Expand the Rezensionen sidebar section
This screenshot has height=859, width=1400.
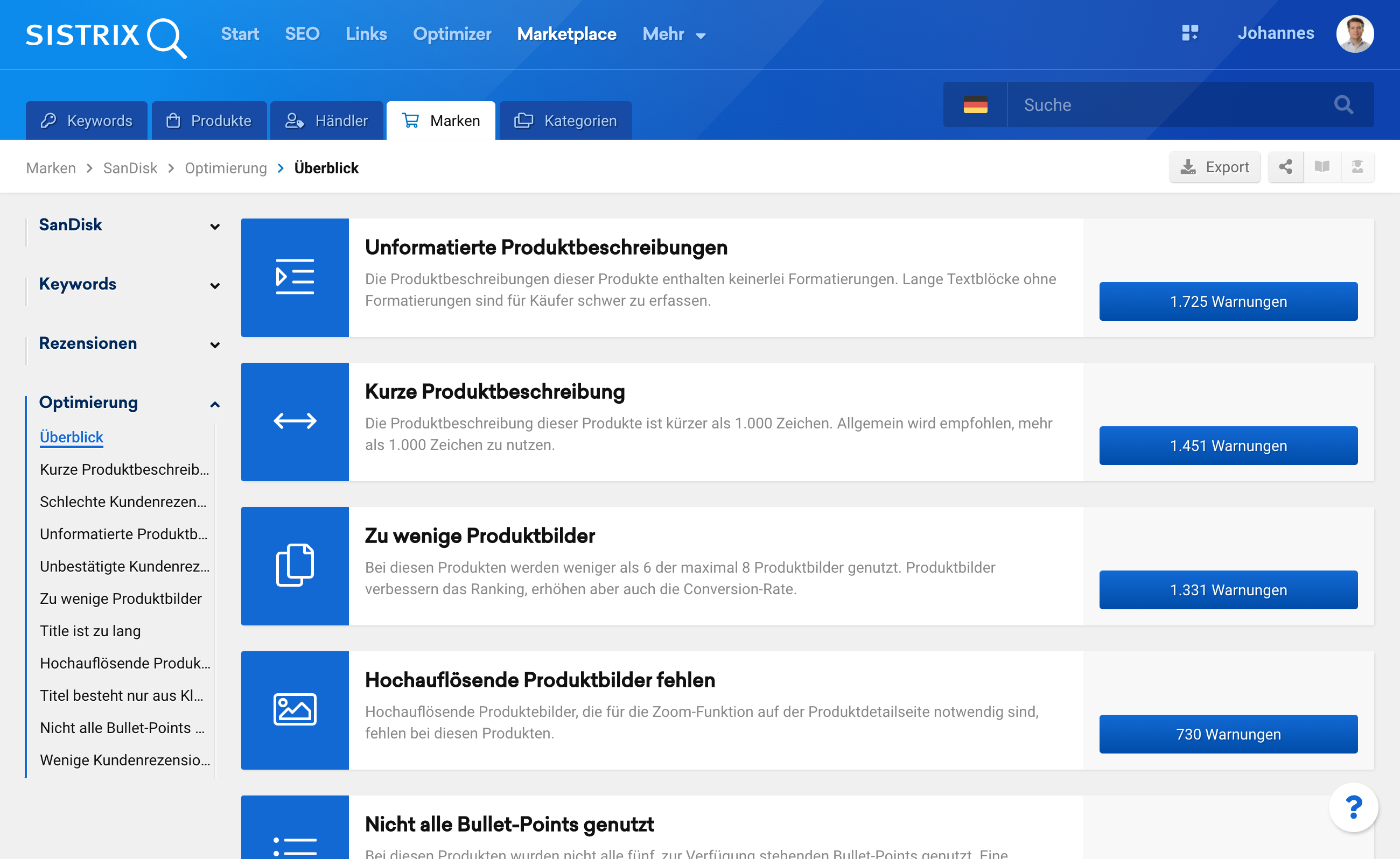click(215, 344)
